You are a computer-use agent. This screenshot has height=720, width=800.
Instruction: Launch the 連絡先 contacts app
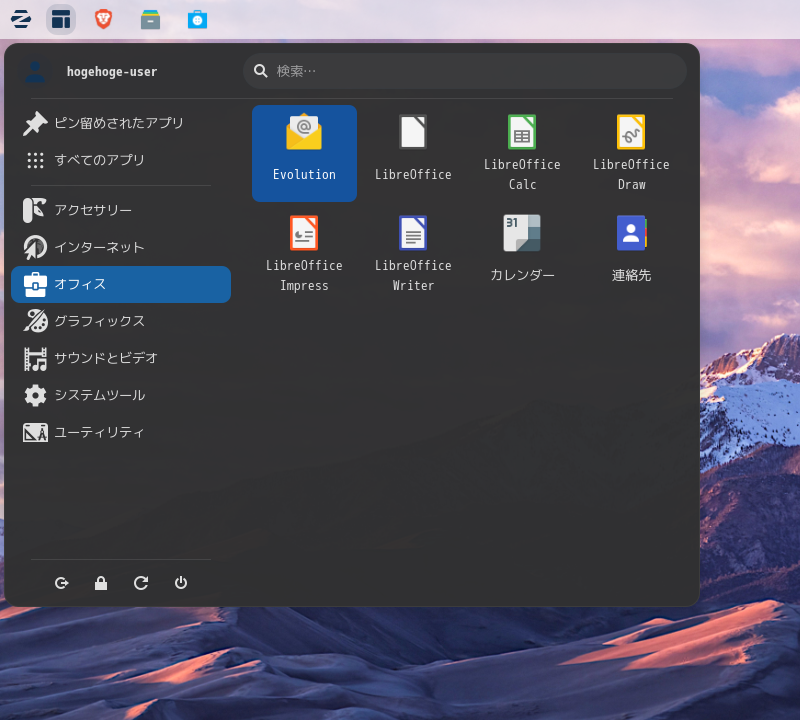pyautogui.click(x=631, y=254)
